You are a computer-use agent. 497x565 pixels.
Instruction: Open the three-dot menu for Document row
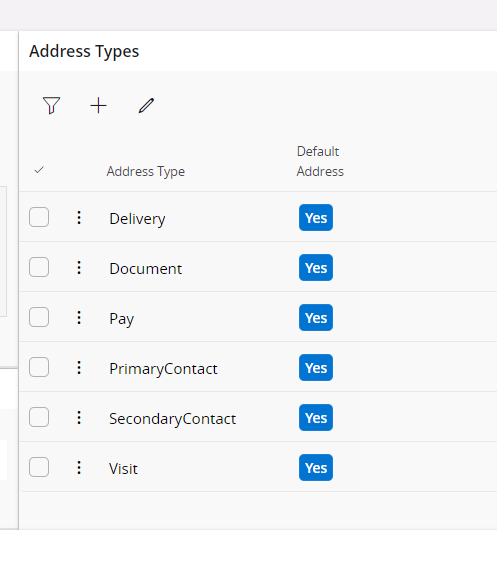[79, 268]
